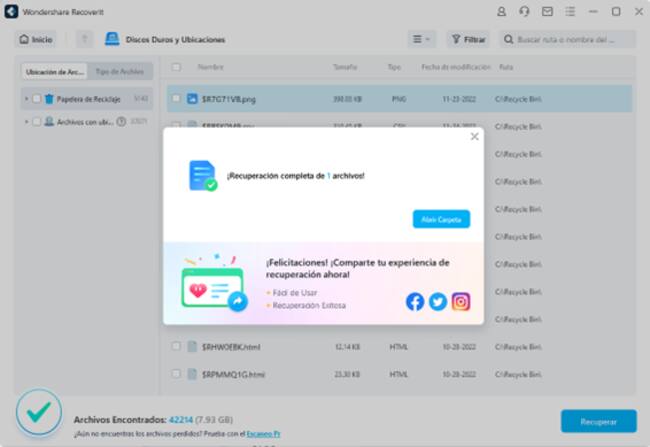This screenshot has height=447, width=650.
Task: Click the mail envelope icon in title bar
Action: coord(547,11)
